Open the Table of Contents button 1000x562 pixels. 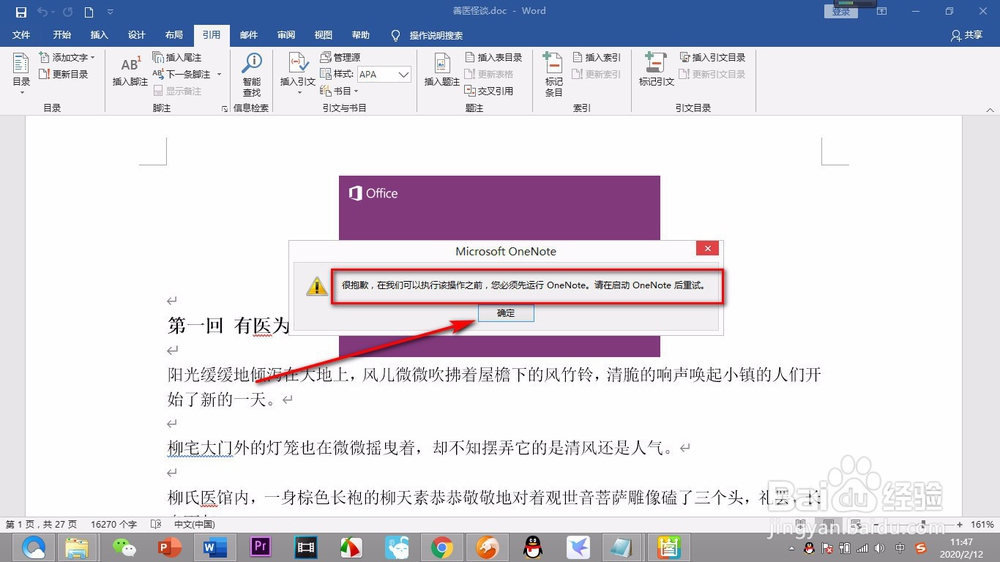pyautogui.click(x=21, y=73)
